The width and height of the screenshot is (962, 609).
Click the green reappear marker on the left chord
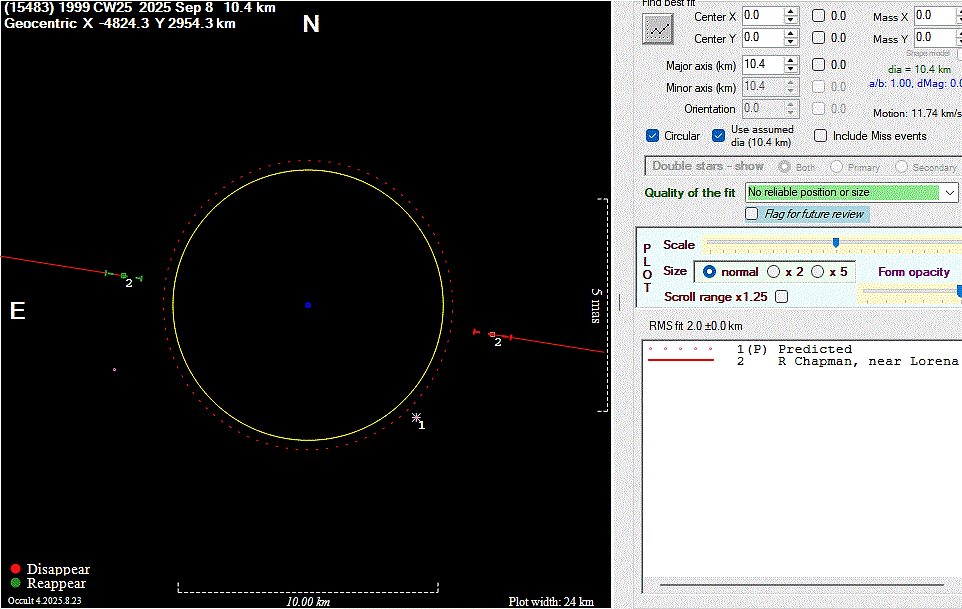click(123, 275)
